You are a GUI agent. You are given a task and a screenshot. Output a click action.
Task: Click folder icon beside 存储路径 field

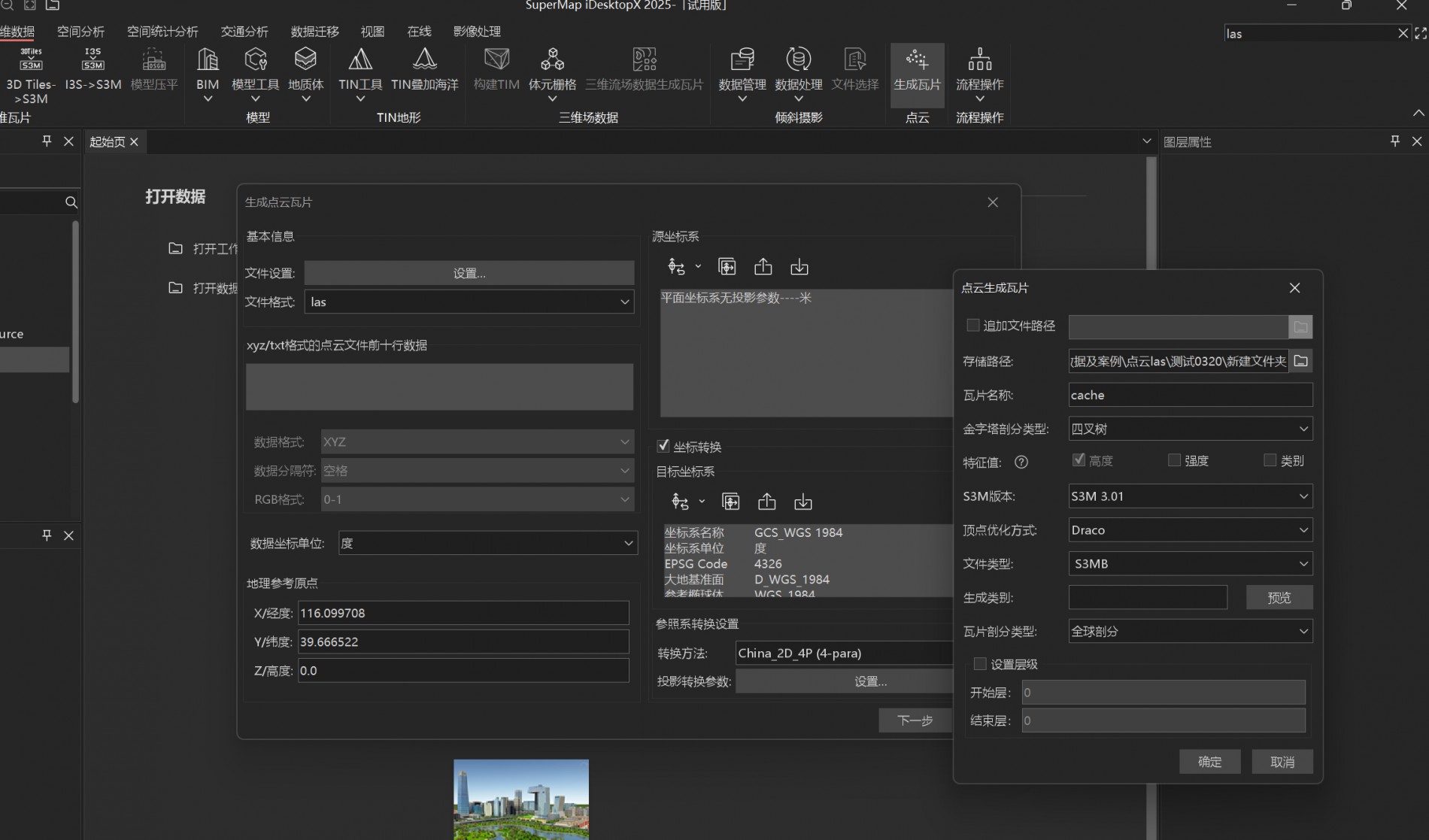(1300, 361)
